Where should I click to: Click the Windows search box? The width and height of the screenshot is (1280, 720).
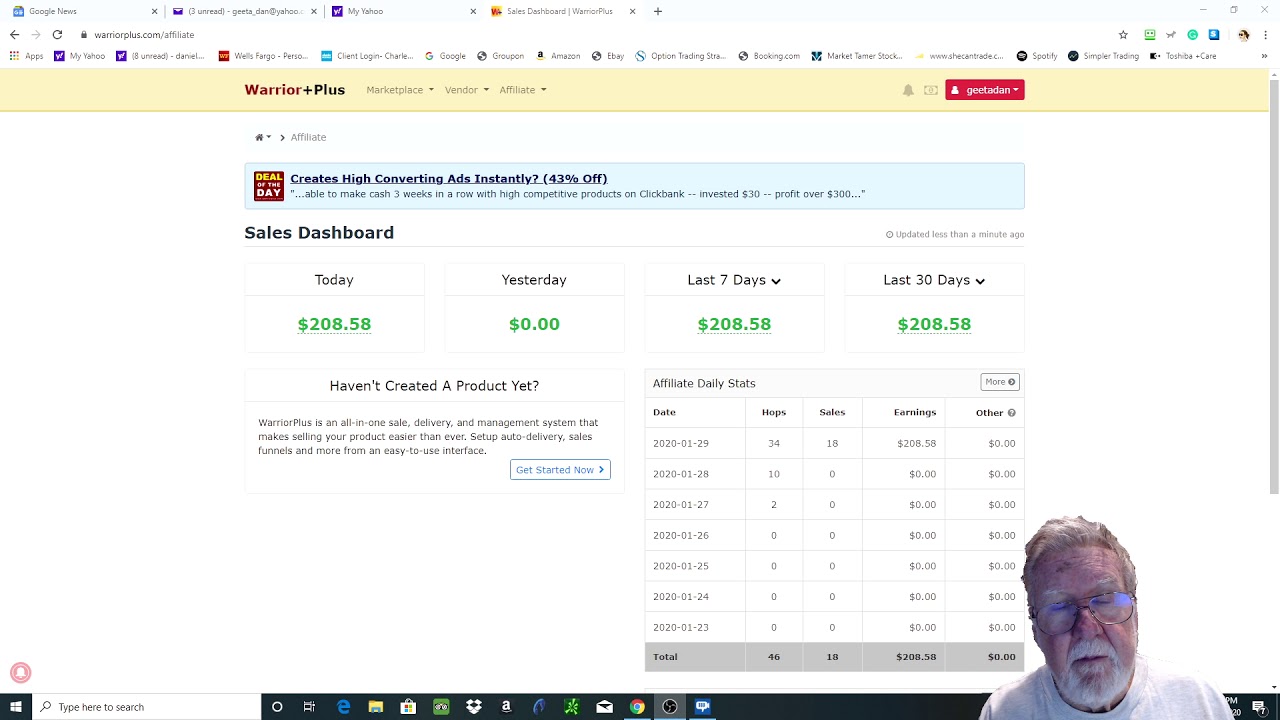coord(146,707)
